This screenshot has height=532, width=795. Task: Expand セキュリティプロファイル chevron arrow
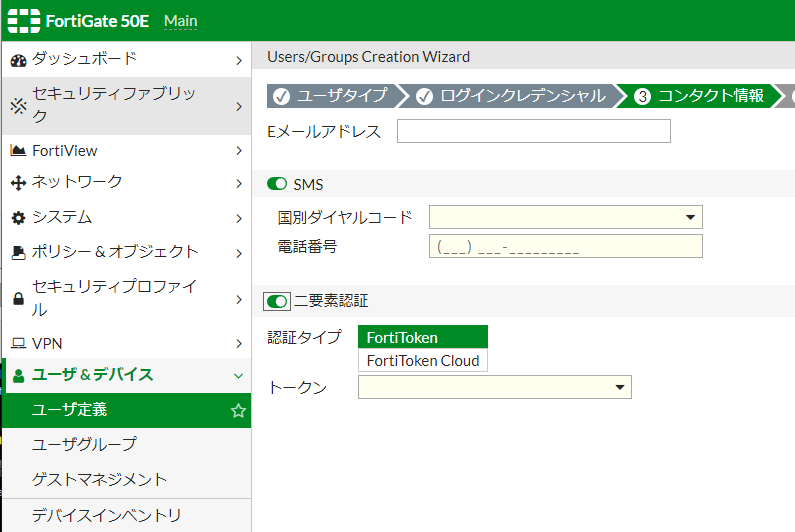[239, 299]
